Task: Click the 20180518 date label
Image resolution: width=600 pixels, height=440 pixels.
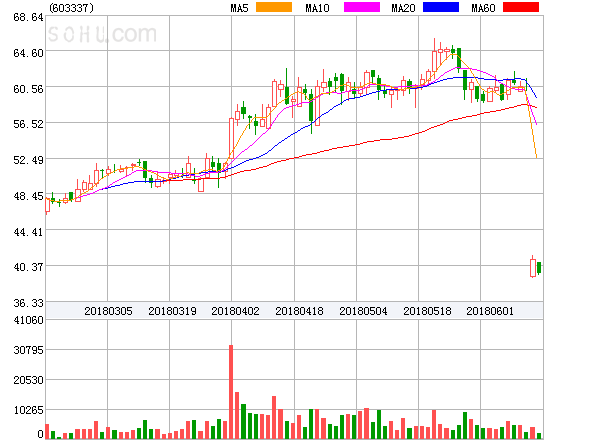Action: 427,311
